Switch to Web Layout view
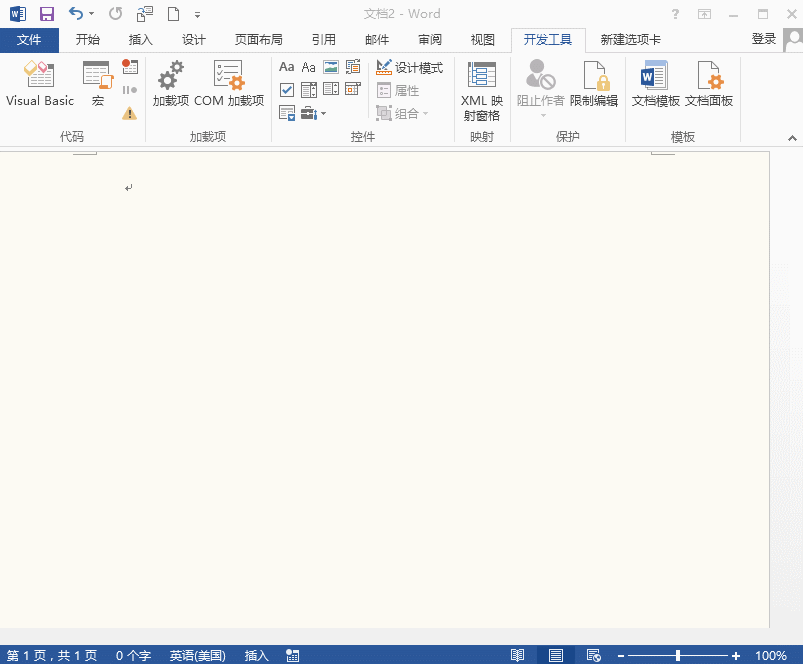The image size is (803, 664). [594, 655]
